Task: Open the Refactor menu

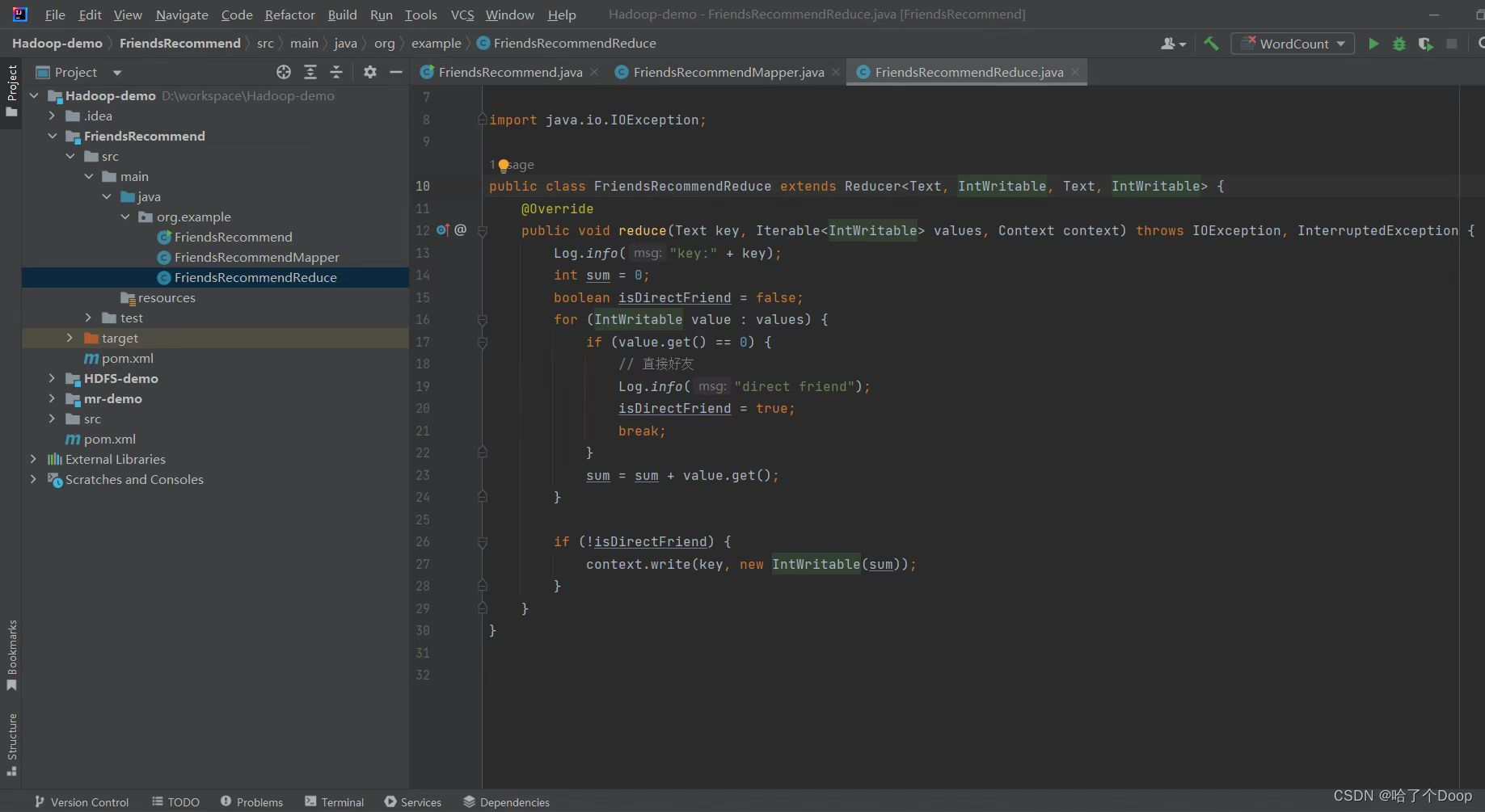Action: click(289, 15)
